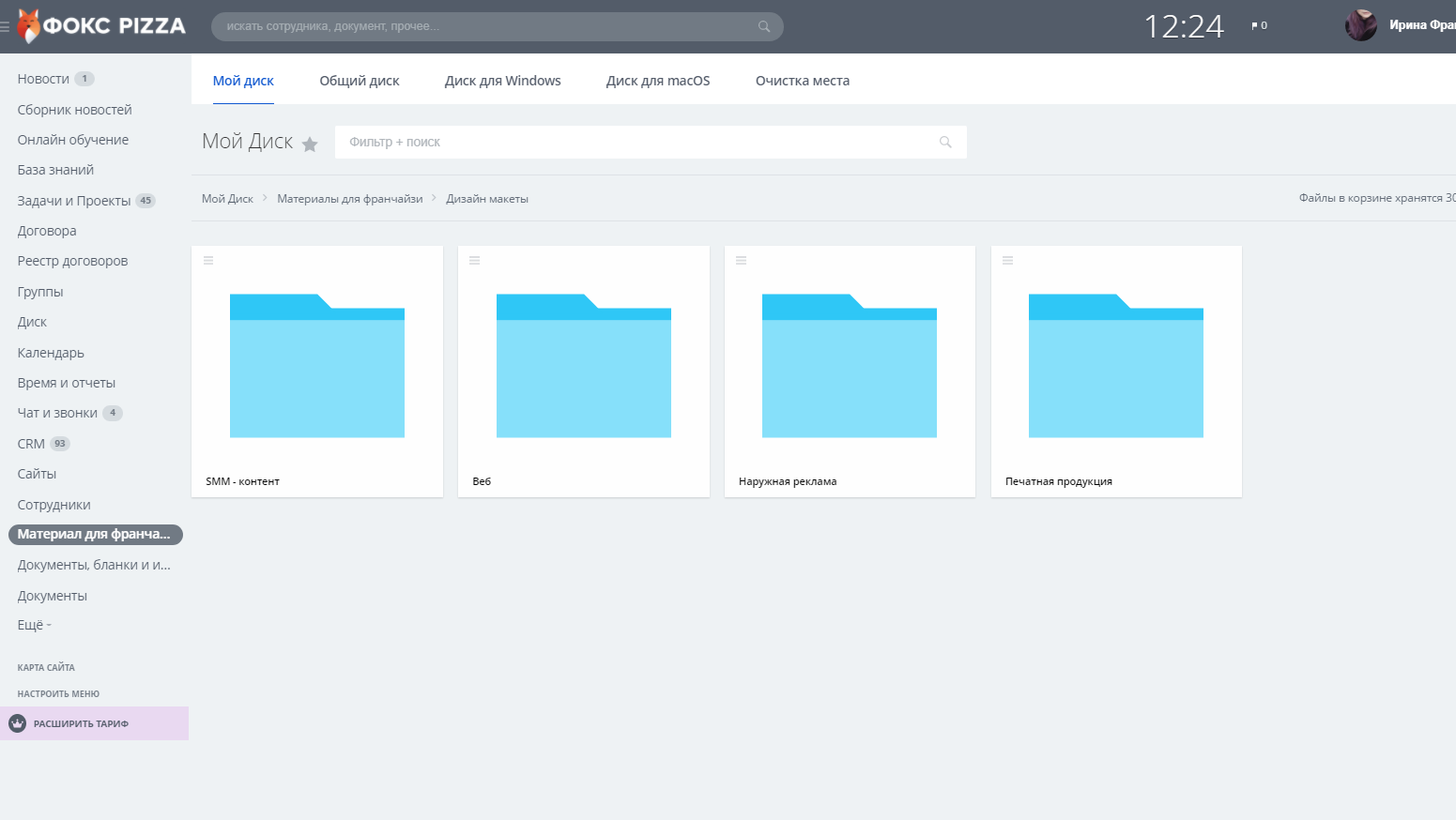Open Новости in the sidebar

(43, 79)
